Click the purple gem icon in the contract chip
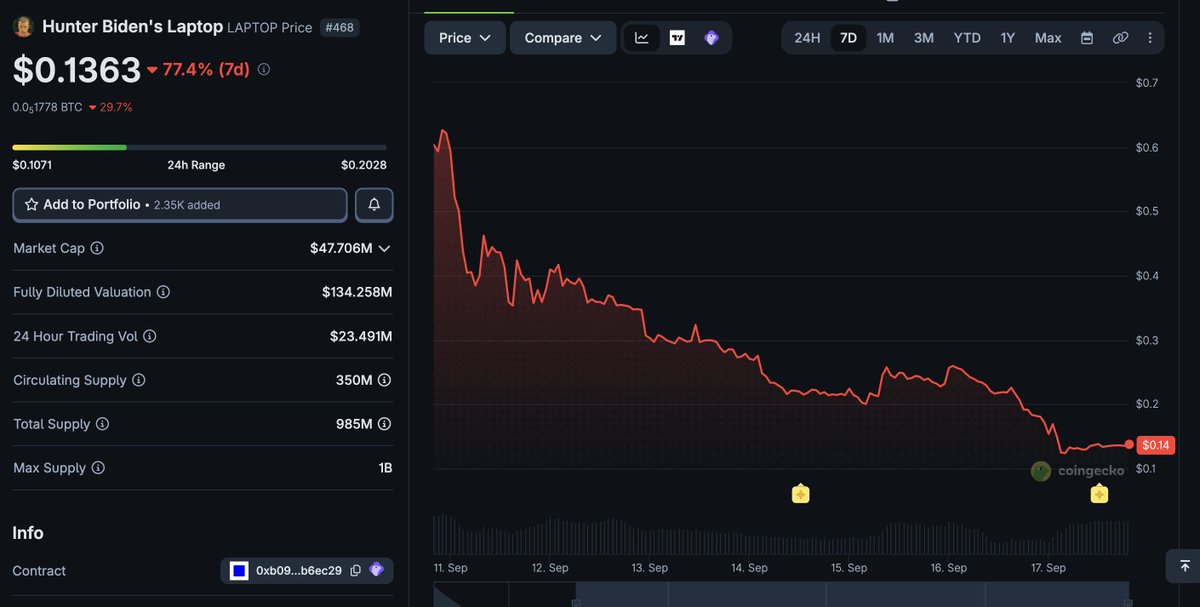1200x607 pixels. [377, 570]
